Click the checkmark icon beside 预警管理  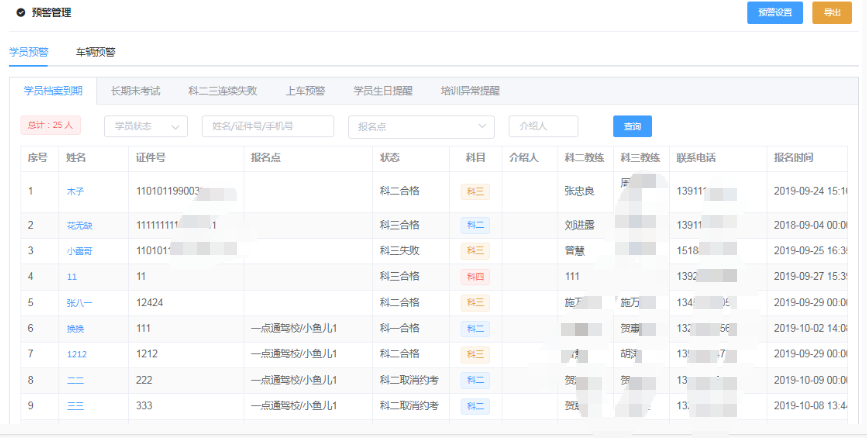point(21,13)
